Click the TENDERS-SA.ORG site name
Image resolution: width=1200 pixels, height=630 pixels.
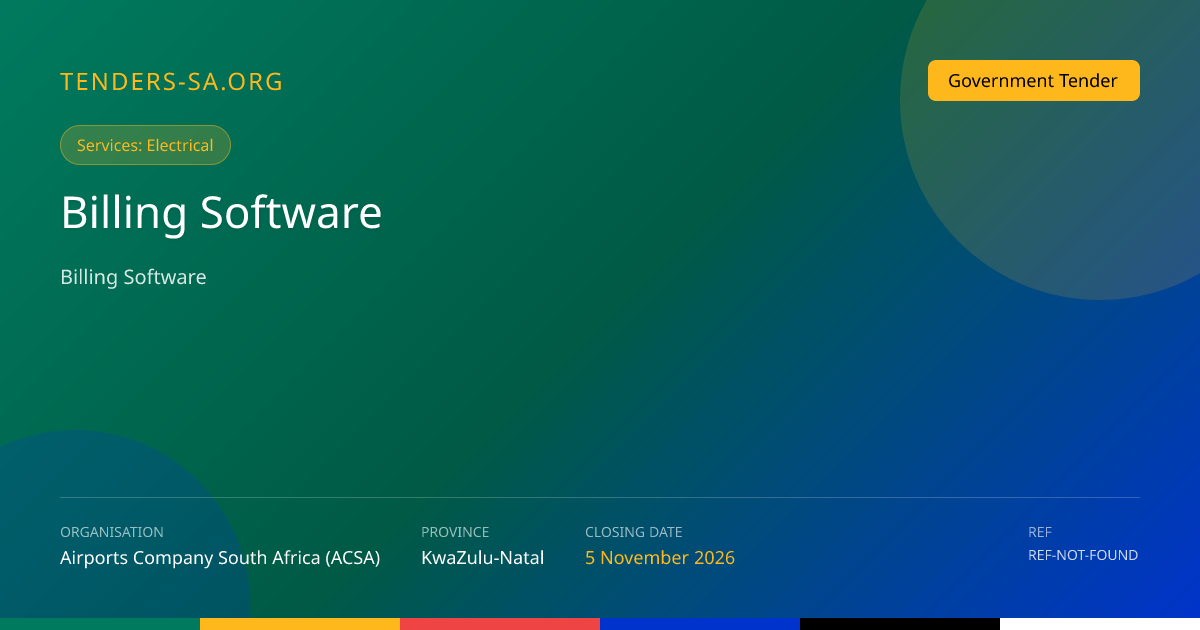point(172,82)
